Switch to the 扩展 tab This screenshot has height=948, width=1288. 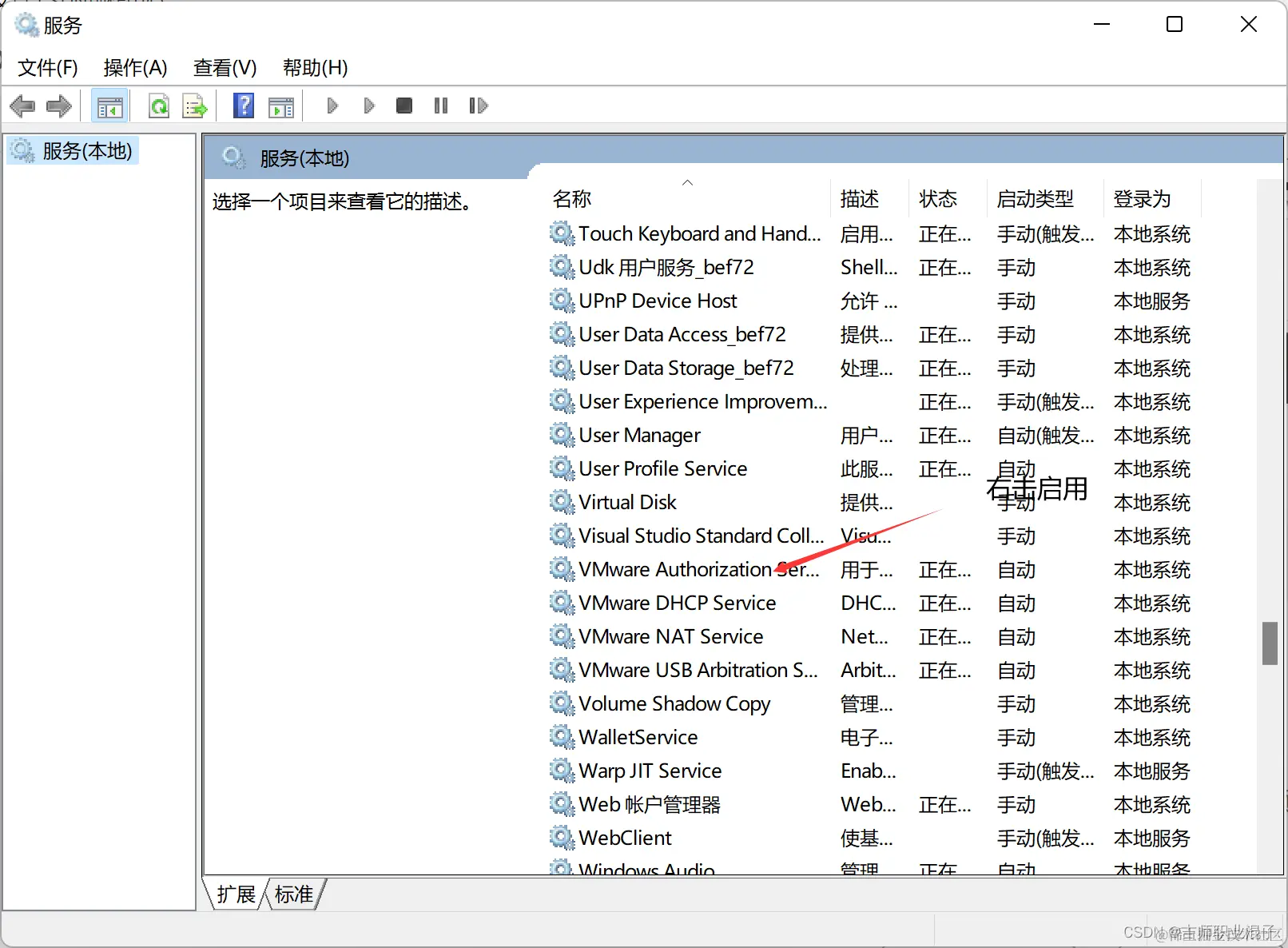click(x=237, y=894)
